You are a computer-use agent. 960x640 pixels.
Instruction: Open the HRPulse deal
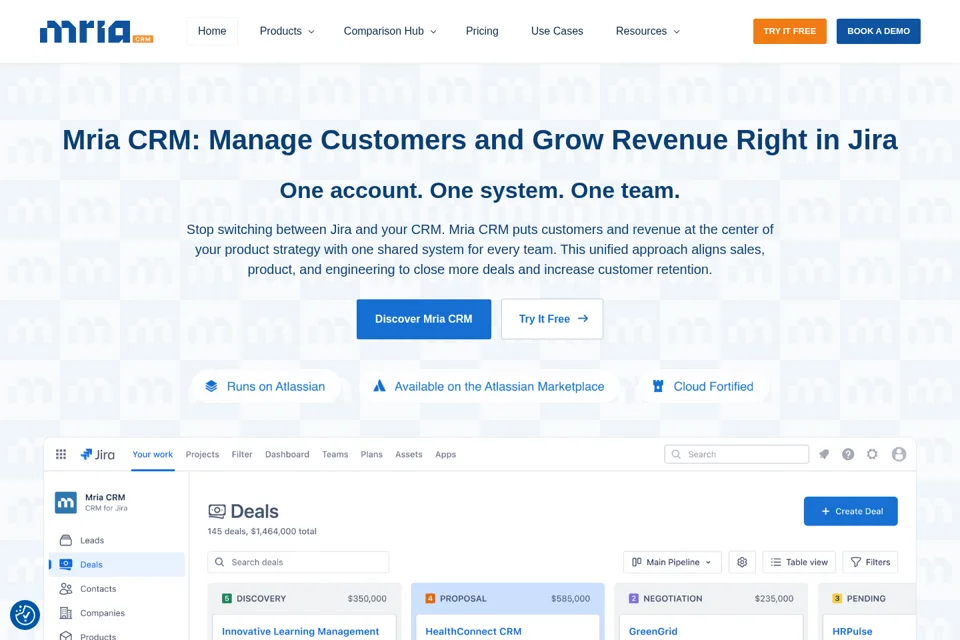(x=852, y=631)
